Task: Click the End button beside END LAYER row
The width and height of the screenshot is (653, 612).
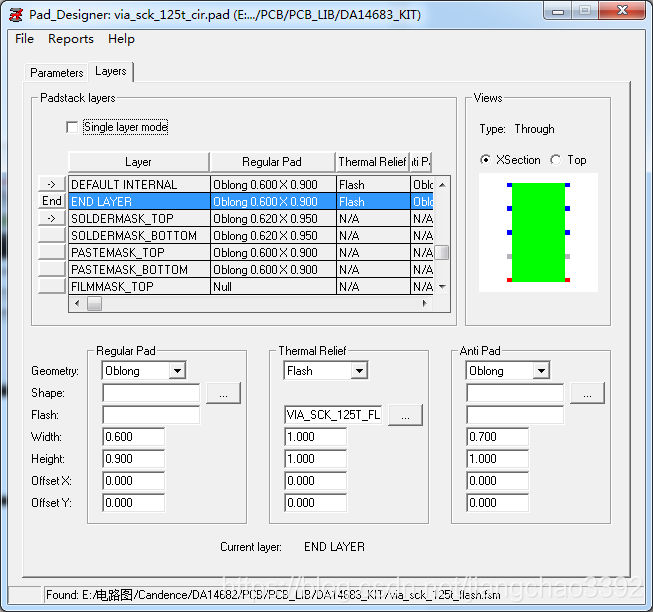Action: click(x=51, y=201)
